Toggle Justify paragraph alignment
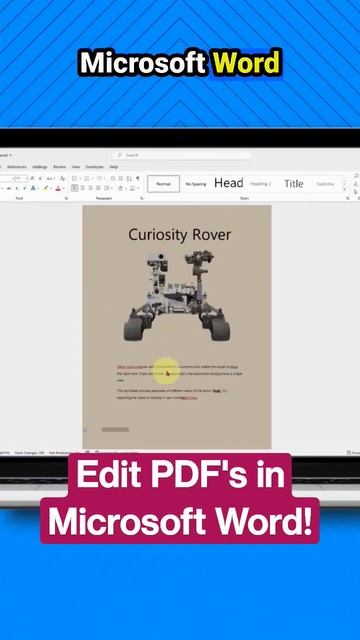This screenshot has width=360, height=640. tap(98, 188)
